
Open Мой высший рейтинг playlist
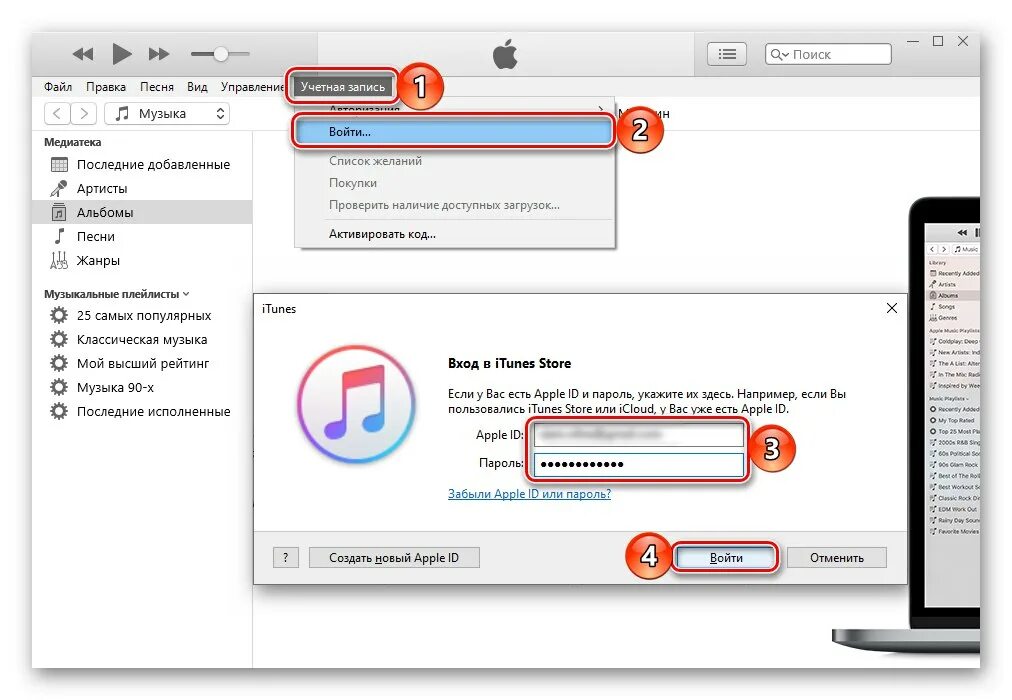point(142,363)
